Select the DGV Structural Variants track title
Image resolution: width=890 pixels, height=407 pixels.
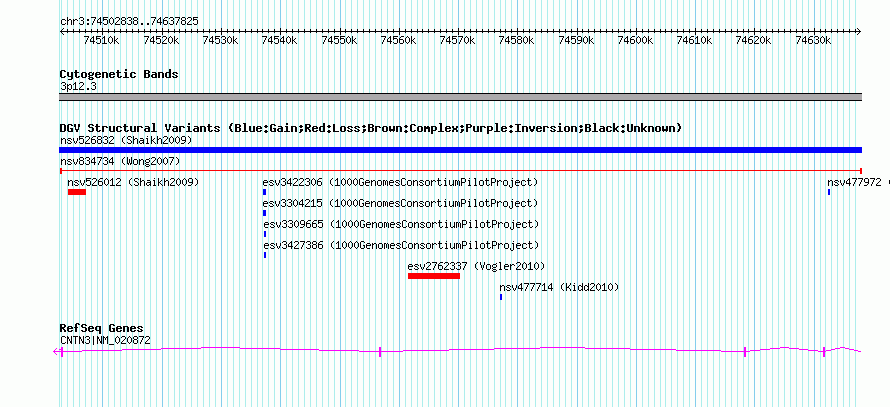pyautogui.click(x=371, y=128)
